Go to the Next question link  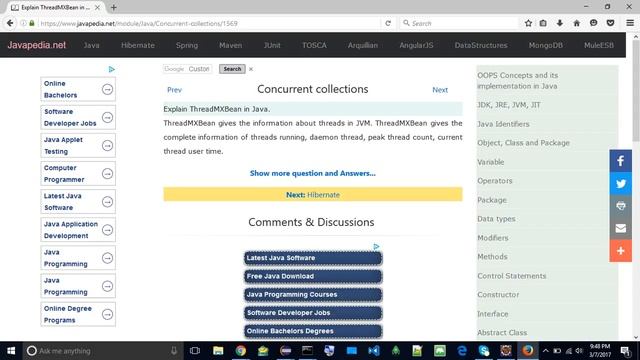[x=440, y=90]
